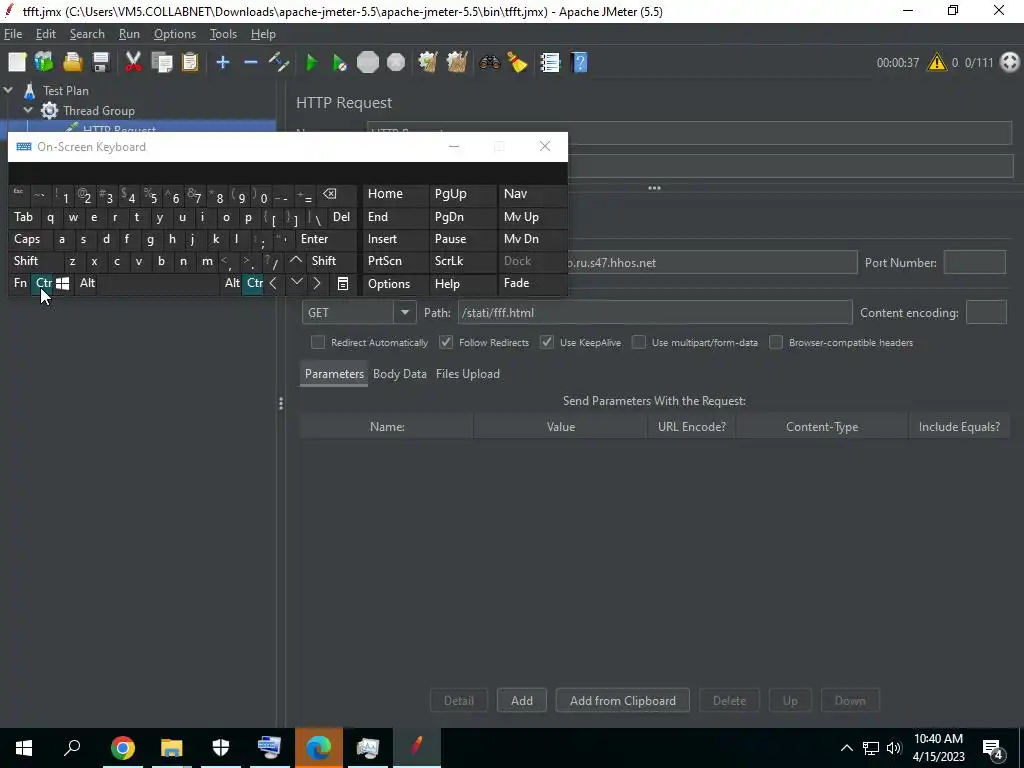Collapse all with the minus icon
Screen dimensions: 1024x768
(x=251, y=63)
